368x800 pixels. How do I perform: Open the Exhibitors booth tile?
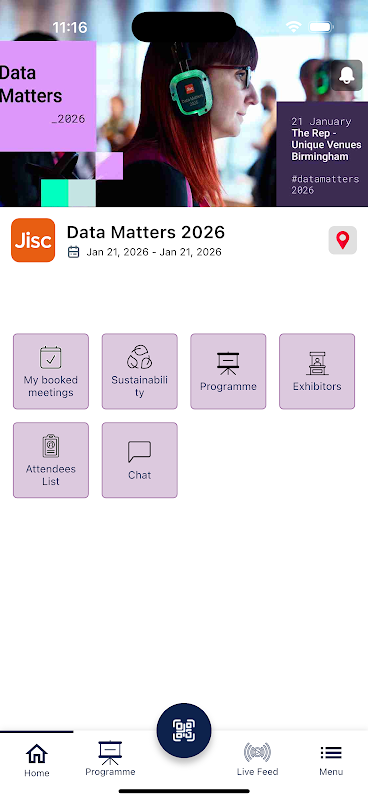317,371
